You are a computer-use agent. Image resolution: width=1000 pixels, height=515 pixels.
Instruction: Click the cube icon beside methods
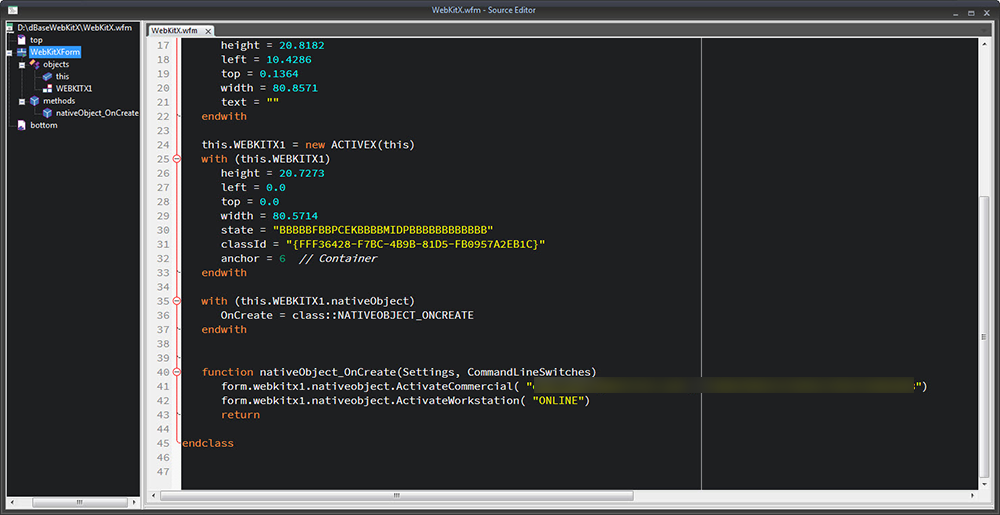click(35, 101)
